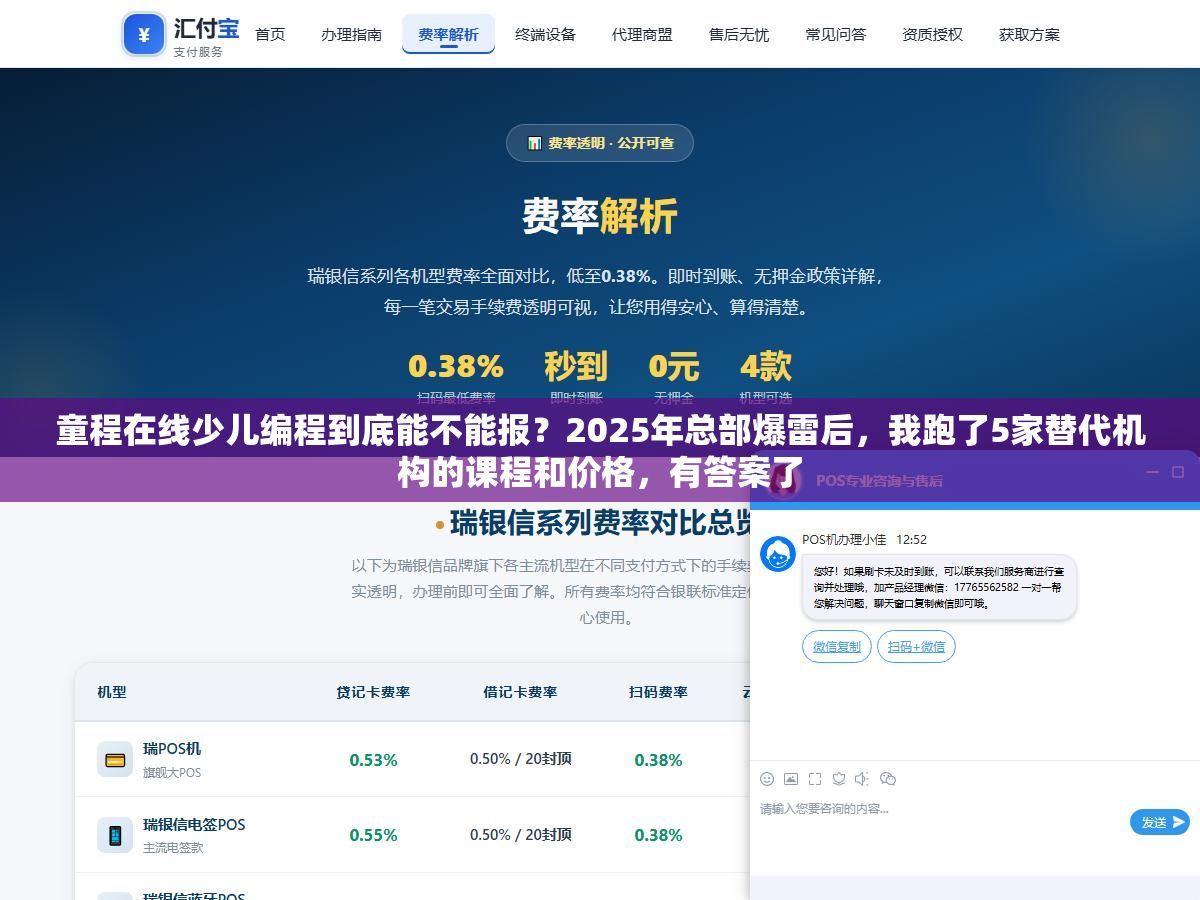The image size is (1200, 900).
Task: Insert an emoji in the chat
Action: click(767, 778)
